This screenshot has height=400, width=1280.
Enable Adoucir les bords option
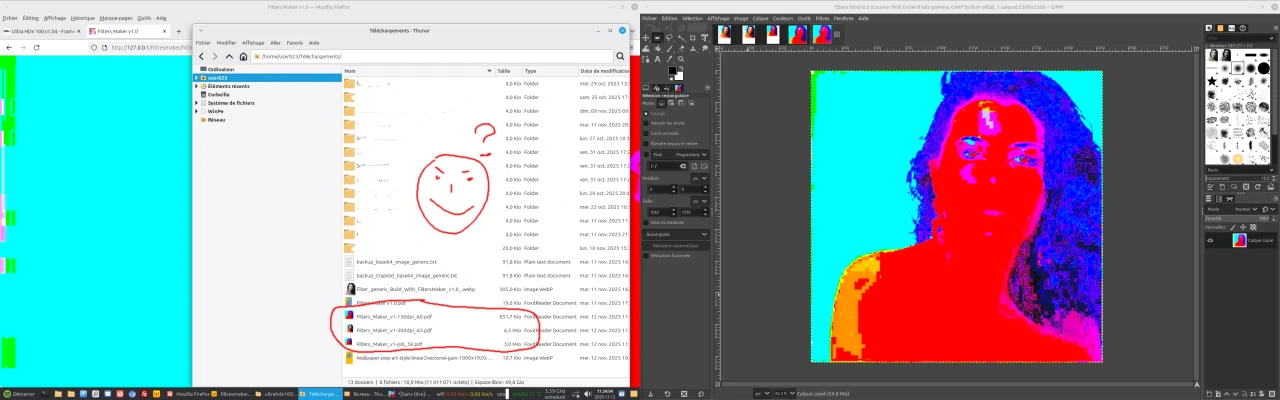[645, 123]
